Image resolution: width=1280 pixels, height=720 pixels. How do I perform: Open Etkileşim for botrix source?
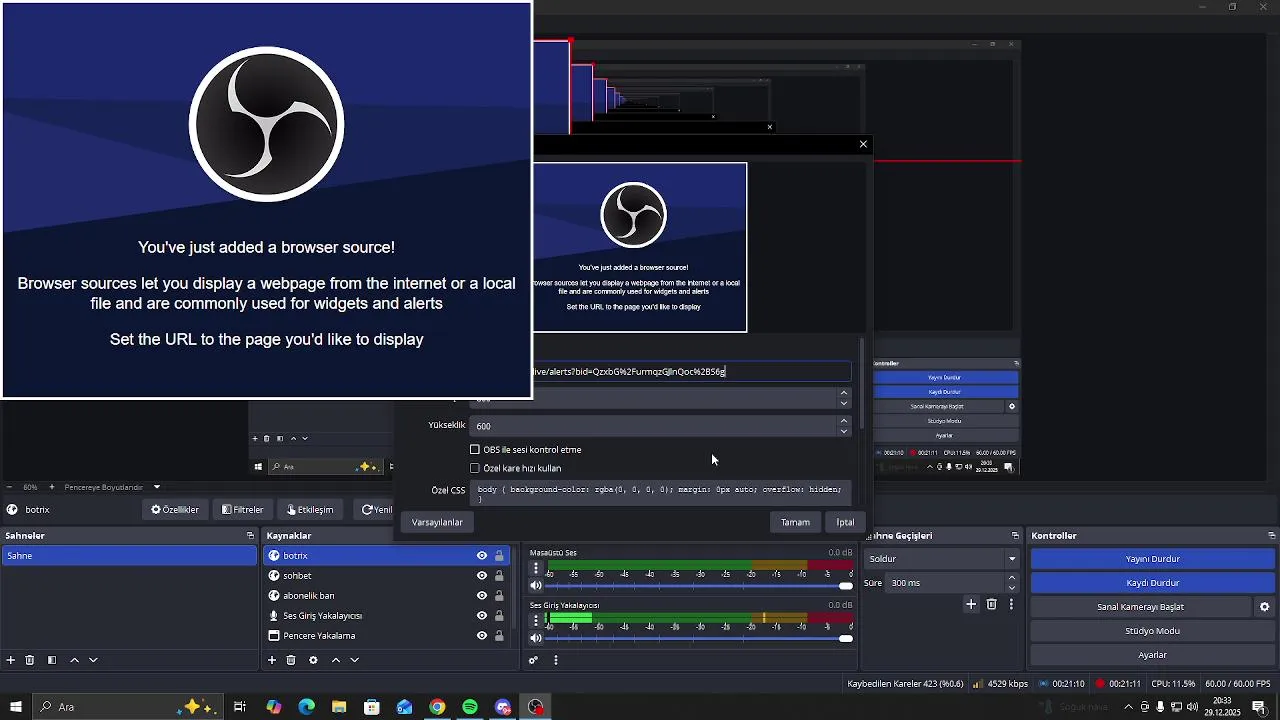coord(310,510)
